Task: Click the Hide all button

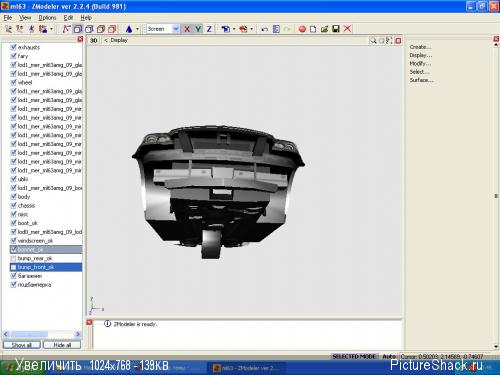Action: [x=62, y=345]
